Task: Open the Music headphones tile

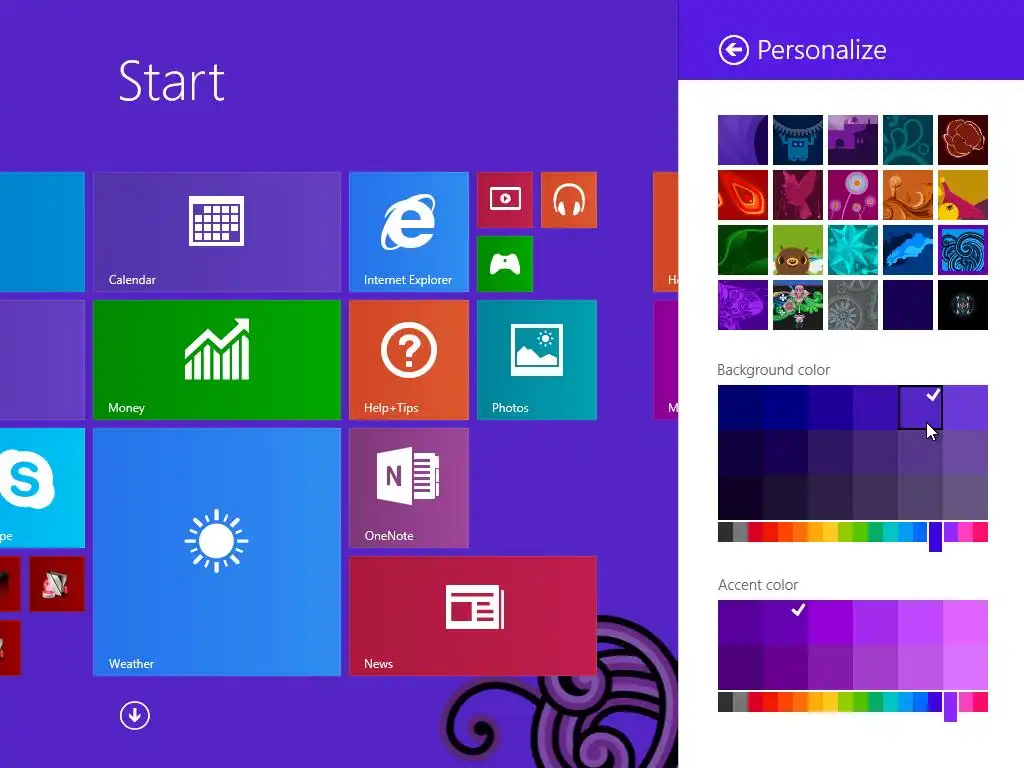Action: pyautogui.click(x=569, y=200)
